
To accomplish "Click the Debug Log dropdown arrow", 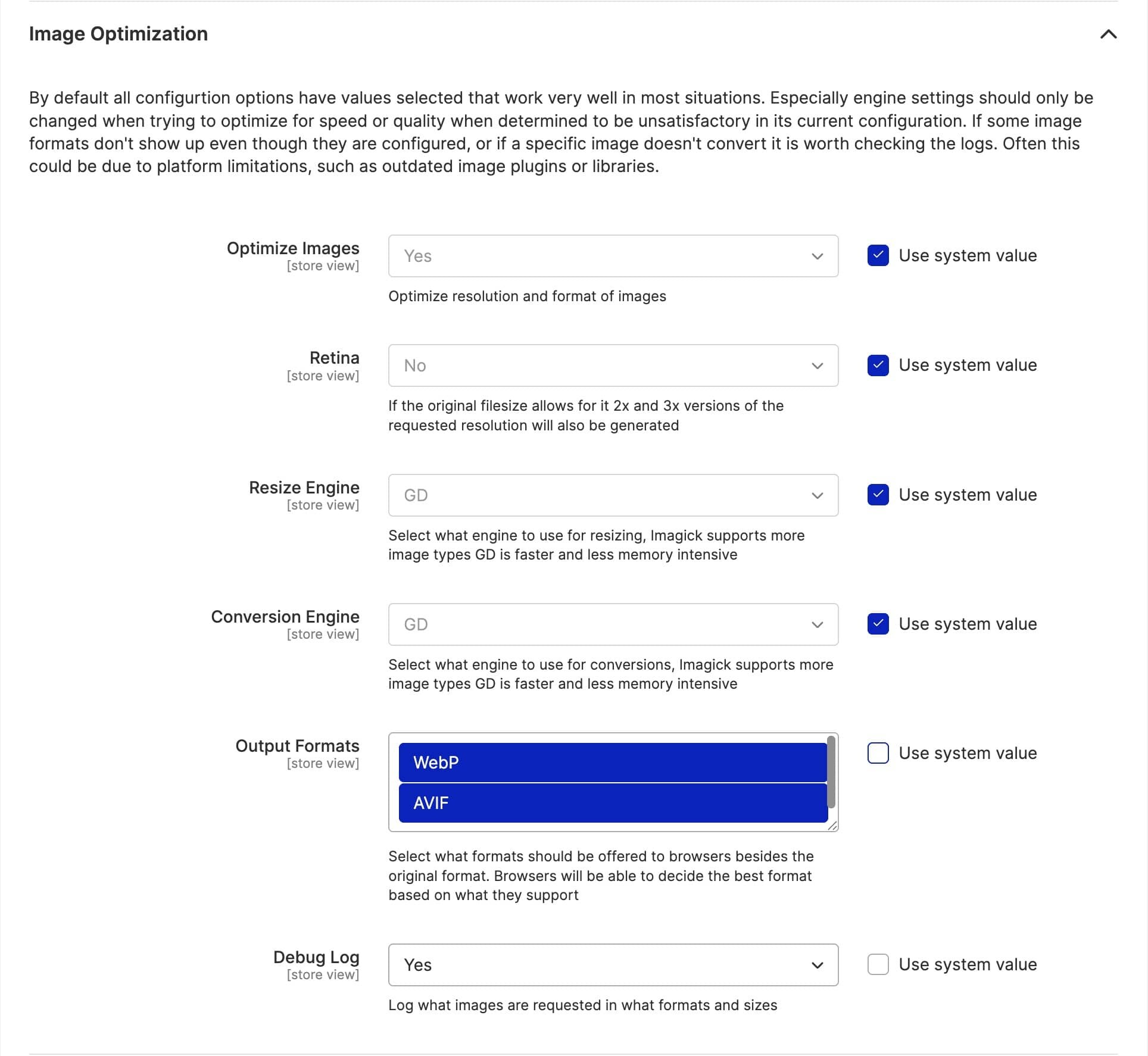I will (x=818, y=965).
